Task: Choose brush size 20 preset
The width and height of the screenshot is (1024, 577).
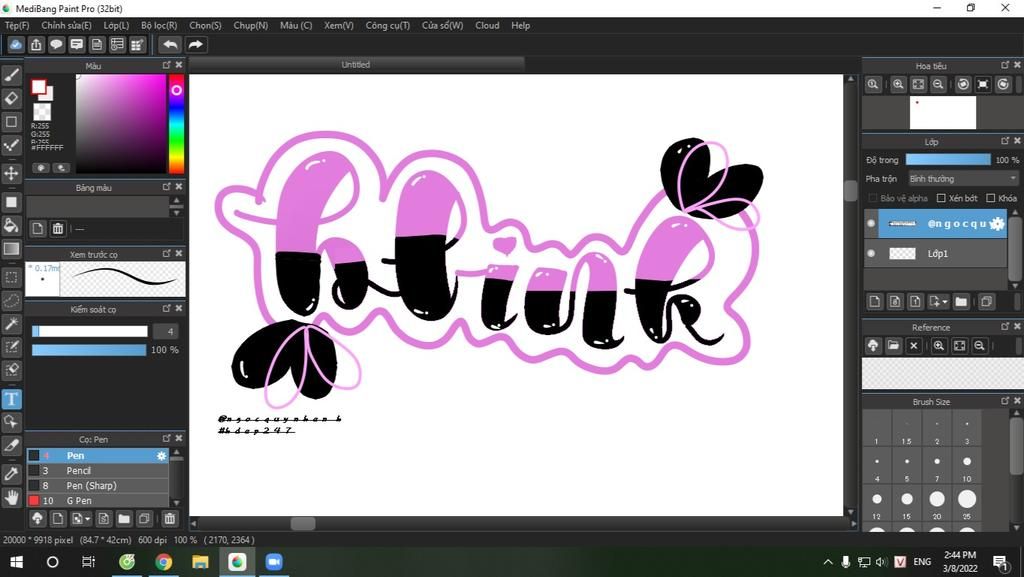Action: [x=936, y=503]
